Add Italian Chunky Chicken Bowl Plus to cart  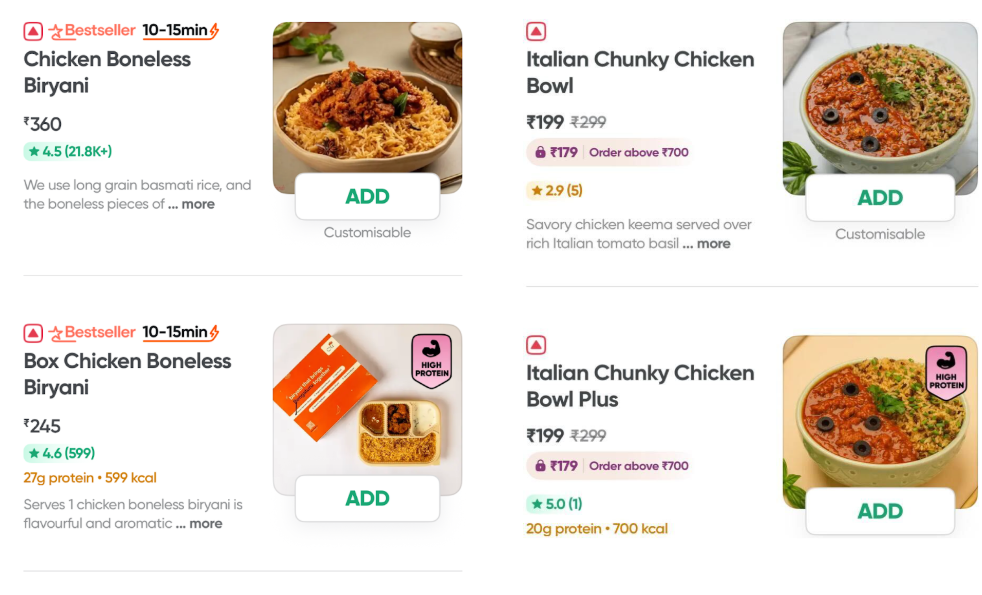coord(880,511)
